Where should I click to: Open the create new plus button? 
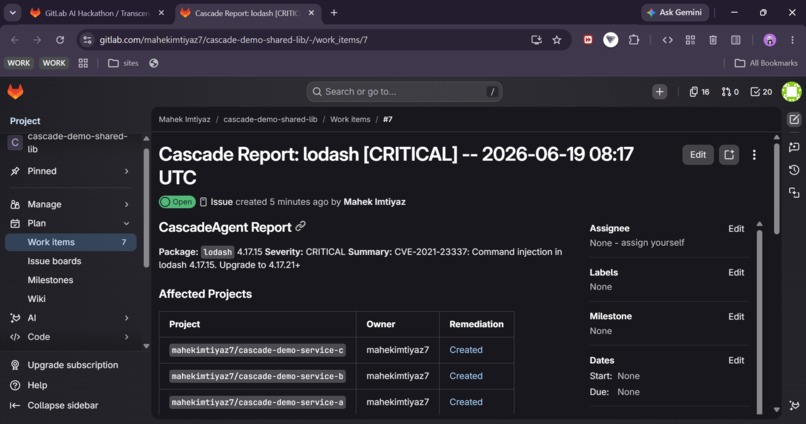tap(660, 92)
